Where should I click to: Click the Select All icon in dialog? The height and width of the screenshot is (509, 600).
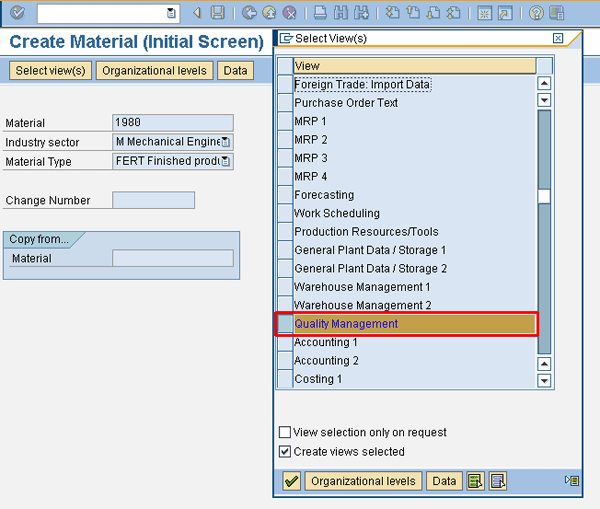(x=476, y=481)
